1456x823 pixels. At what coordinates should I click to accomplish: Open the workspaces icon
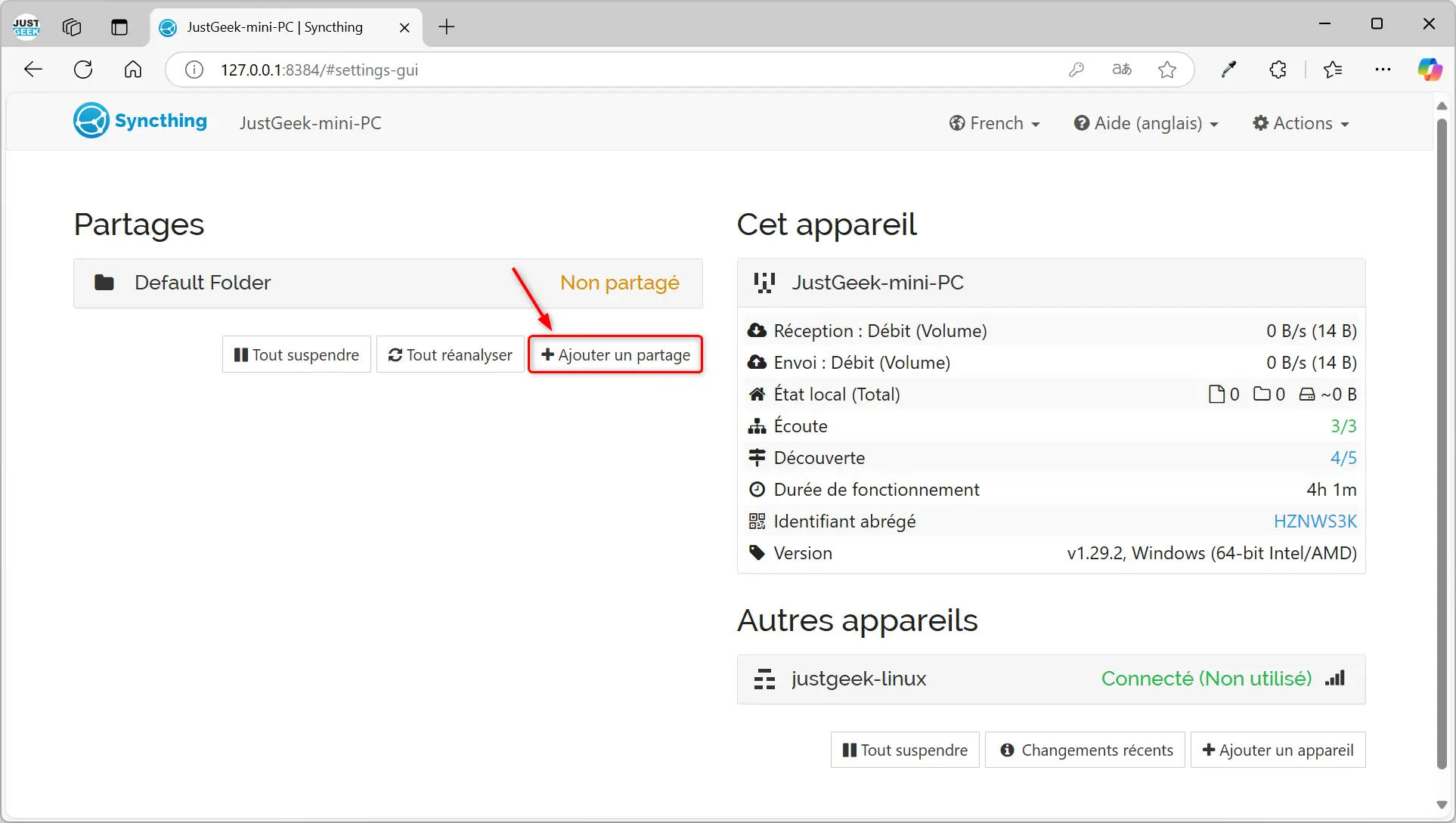click(72, 27)
